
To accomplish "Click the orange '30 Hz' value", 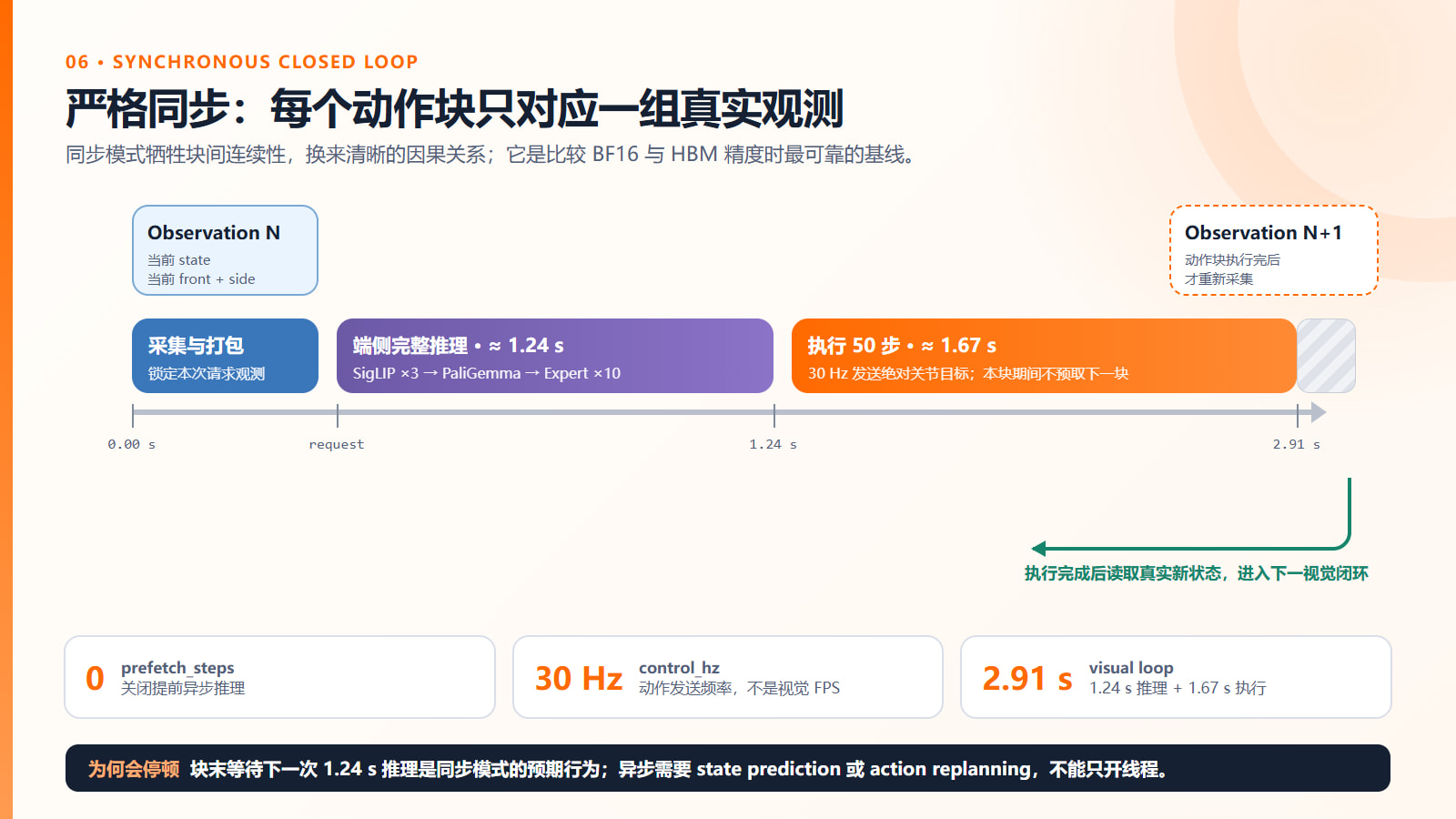I will [579, 679].
